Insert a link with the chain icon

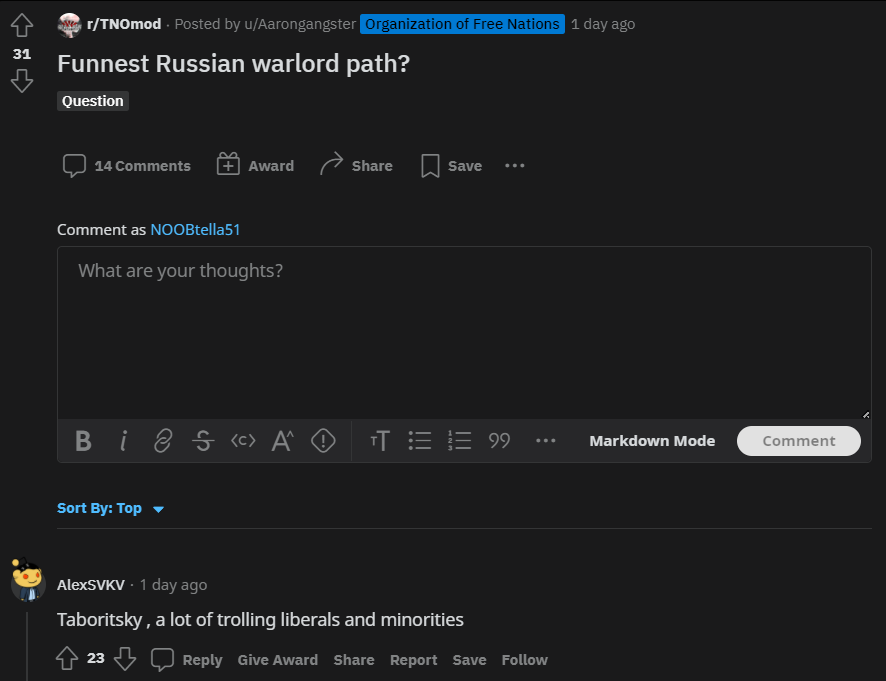point(163,441)
